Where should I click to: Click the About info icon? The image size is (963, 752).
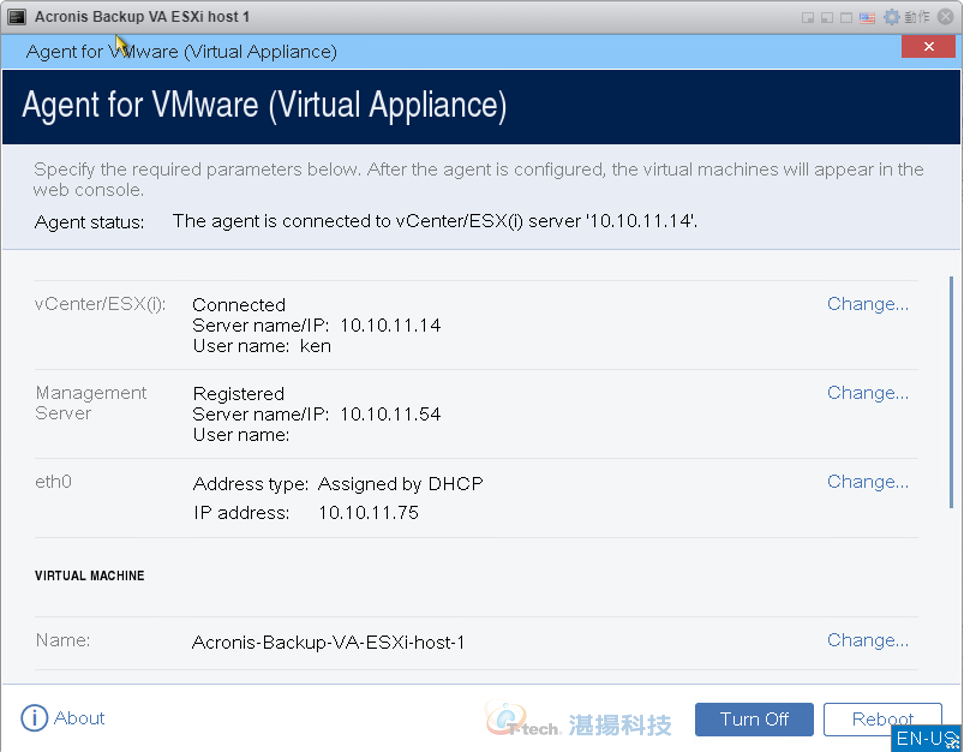coord(34,718)
